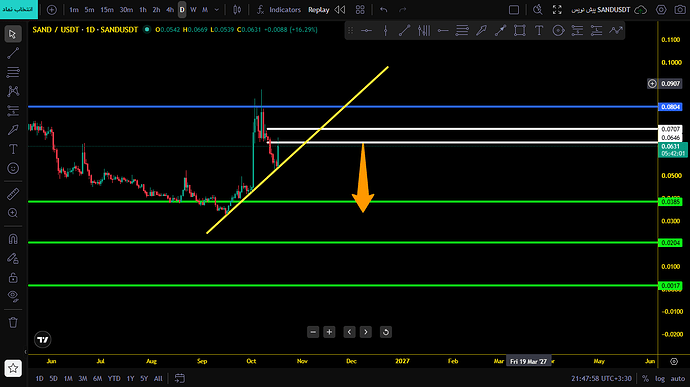Set date range to 3M
690x387 pixels.
[83, 378]
